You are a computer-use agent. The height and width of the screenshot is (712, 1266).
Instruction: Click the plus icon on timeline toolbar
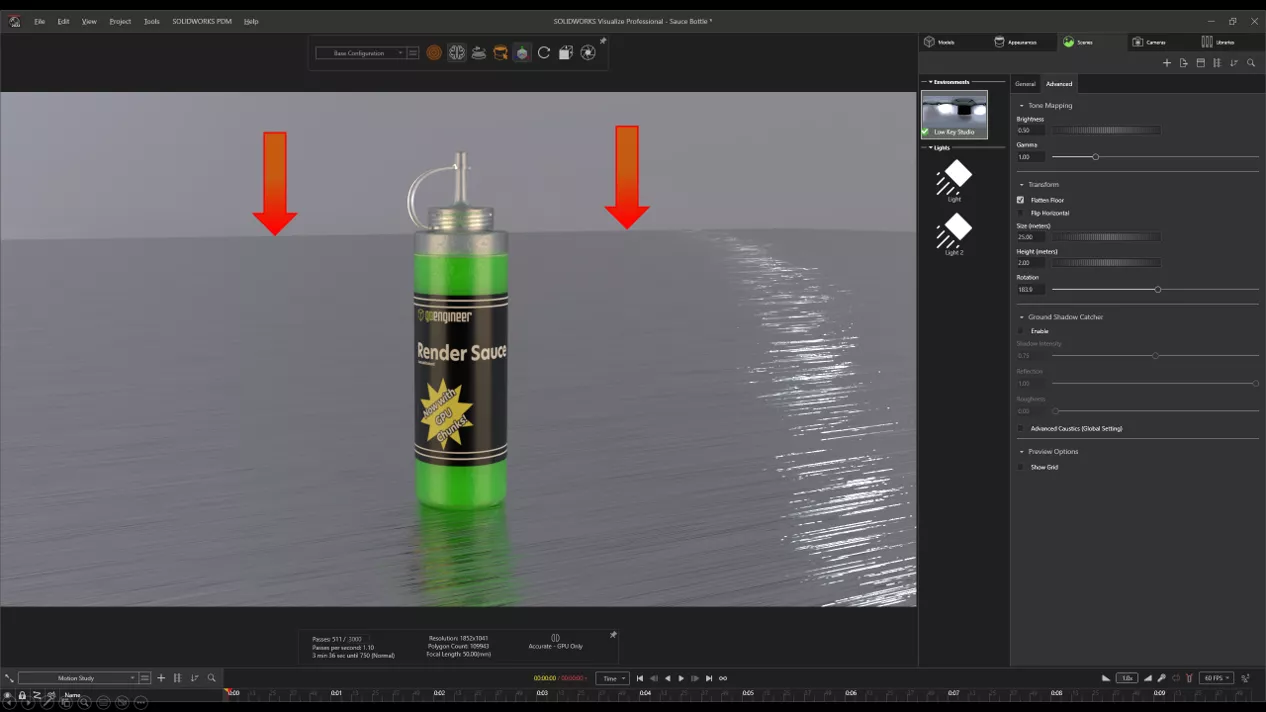pos(161,678)
